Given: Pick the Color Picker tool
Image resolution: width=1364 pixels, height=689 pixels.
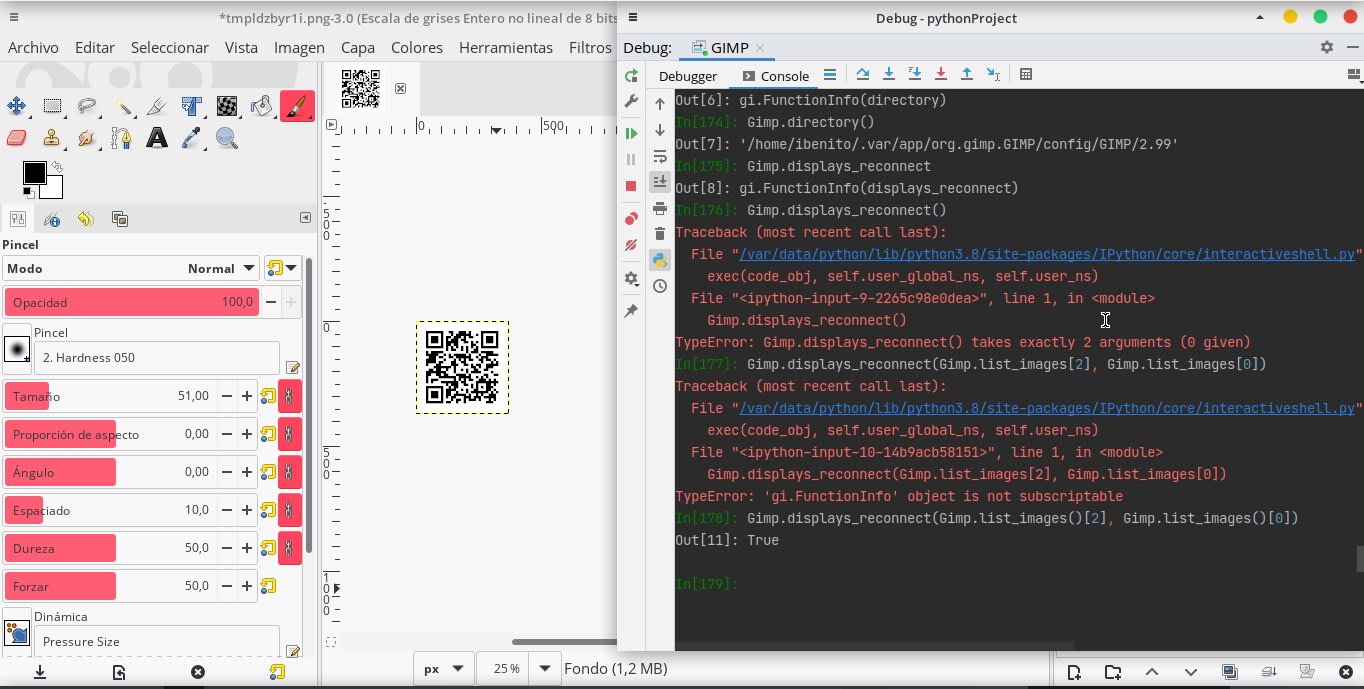Looking at the screenshot, I should pyautogui.click(x=190, y=138).
